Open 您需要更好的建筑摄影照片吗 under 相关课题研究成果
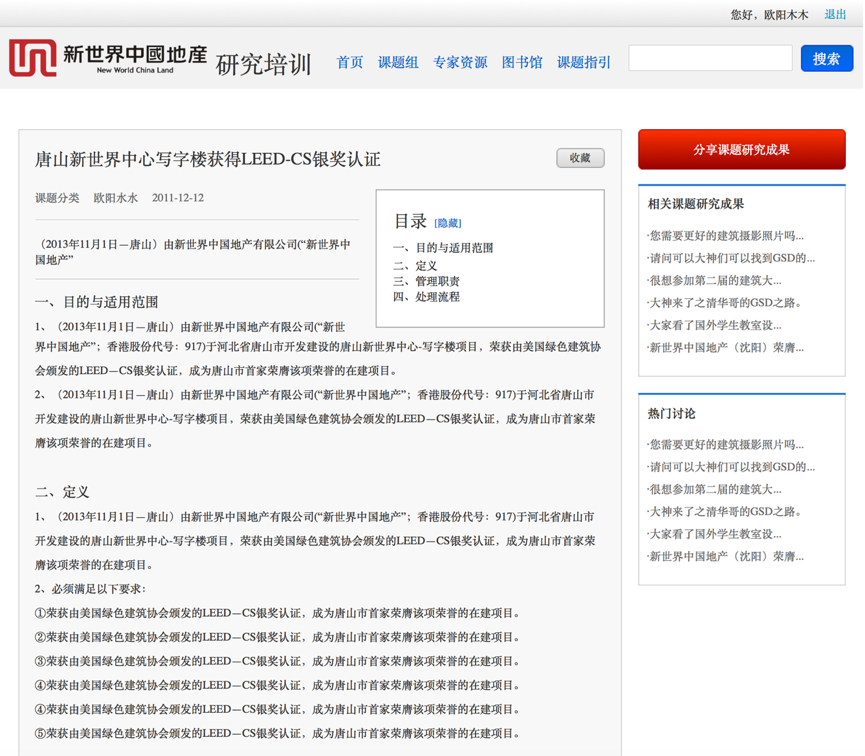This screenshot has height=756, width=865. (x=725, y=236)
